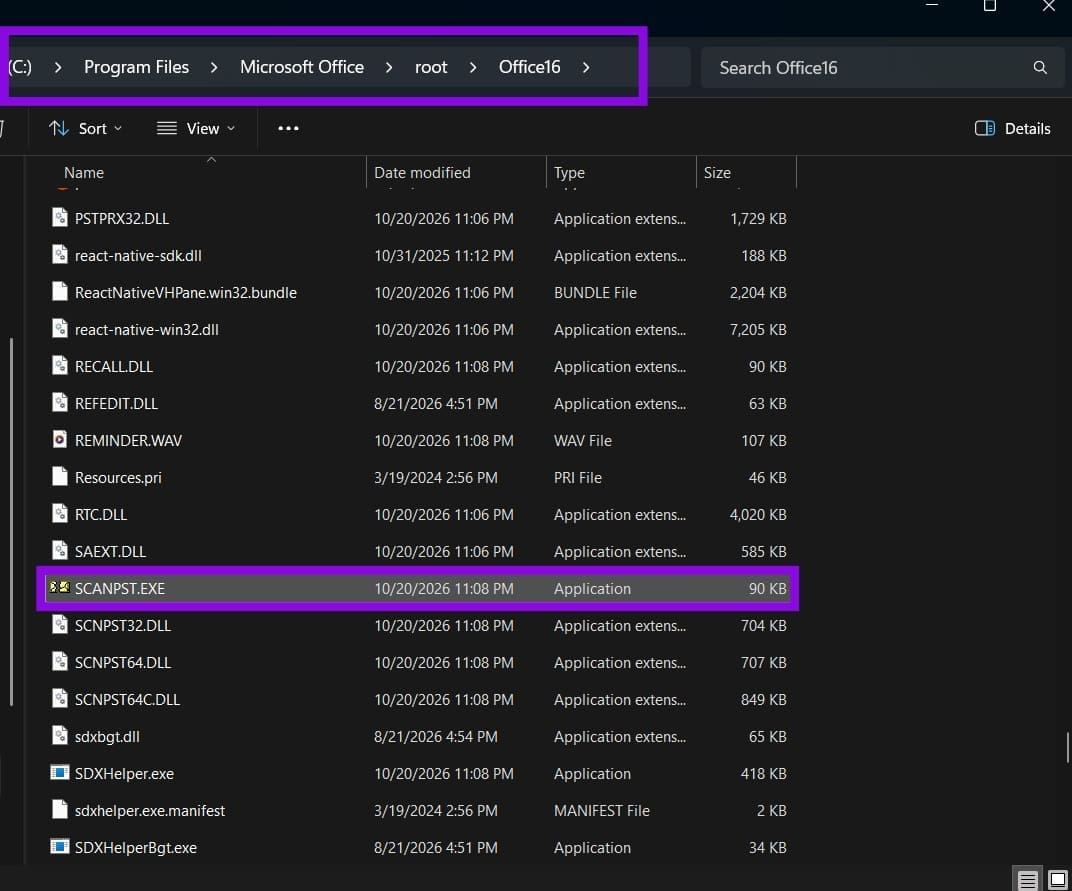Click the RECALL.DLL file icon
The height and width of the screenshot is (891, 1072).
[59, 366]
